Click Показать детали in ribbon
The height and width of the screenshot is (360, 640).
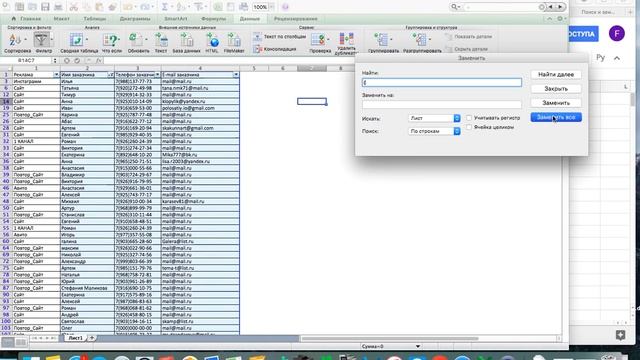click(468, 37)
